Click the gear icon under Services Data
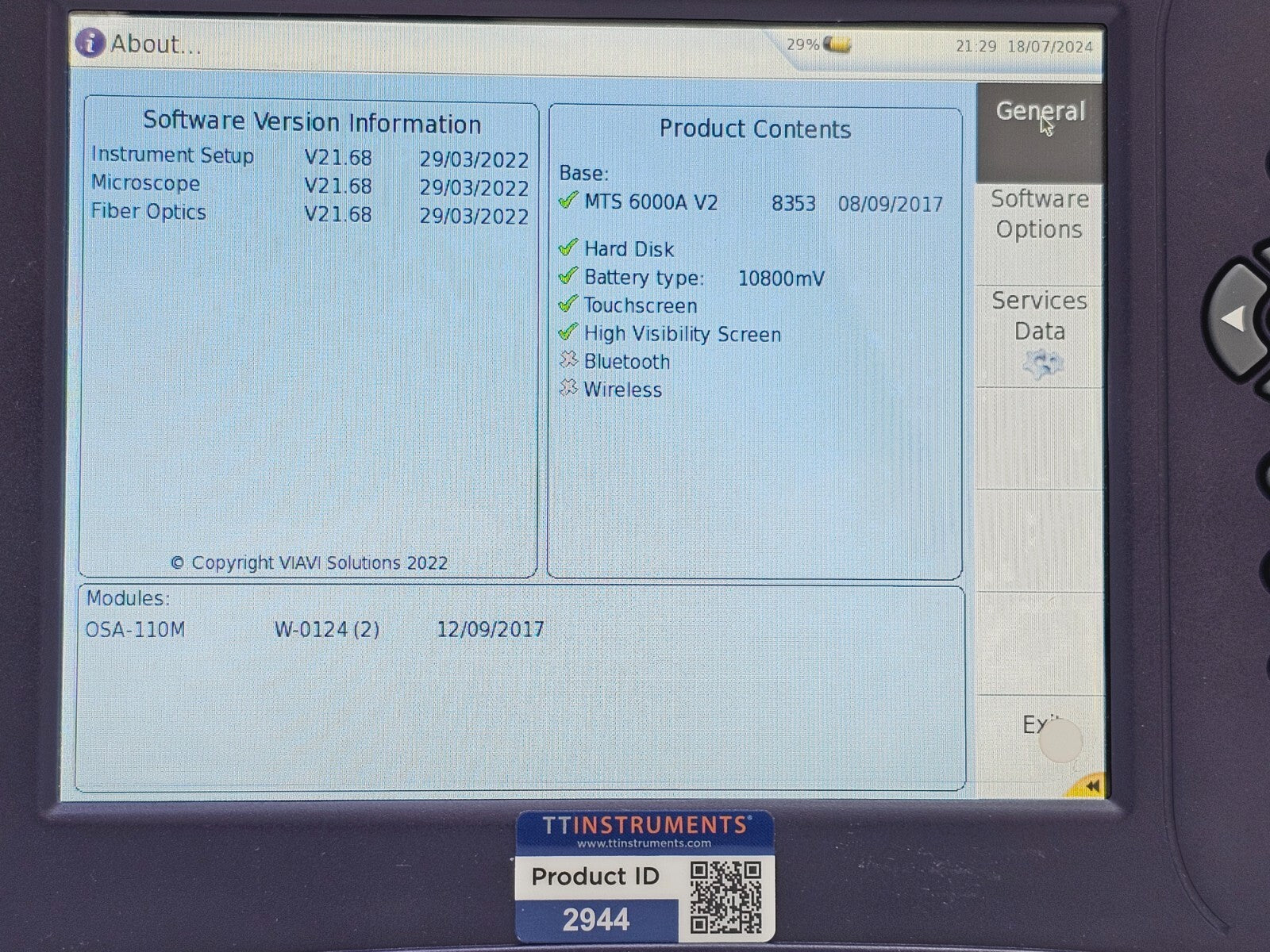 (x=1041, y=364)
